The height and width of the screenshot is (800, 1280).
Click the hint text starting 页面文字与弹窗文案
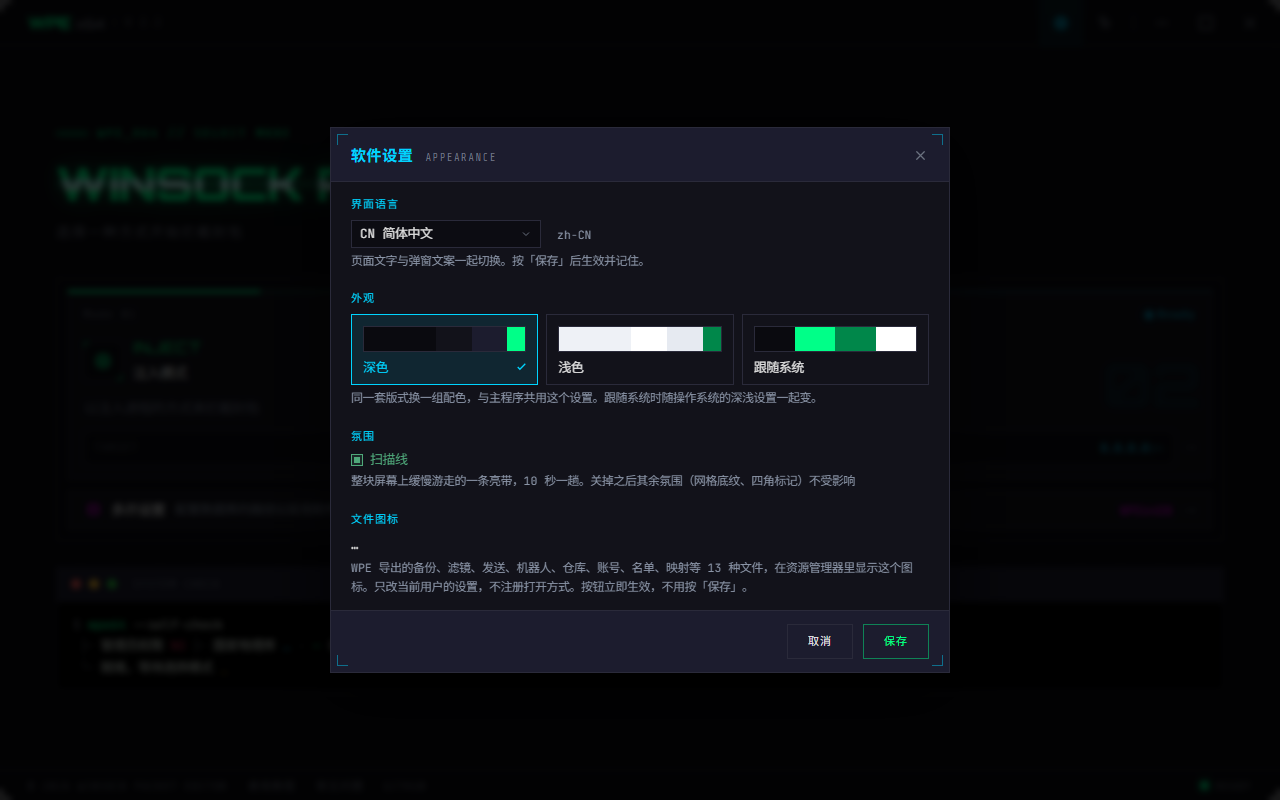coord(499,261)
